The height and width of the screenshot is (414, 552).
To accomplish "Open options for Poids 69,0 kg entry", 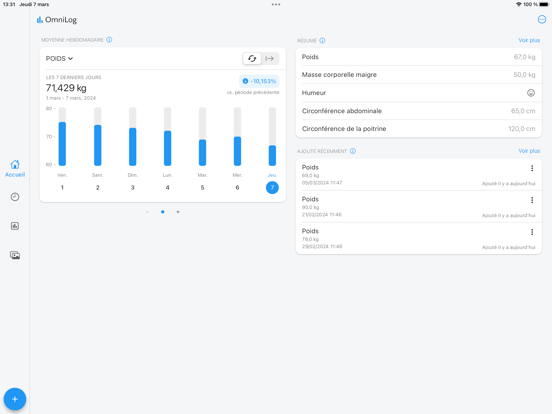I will click(532, 168).
